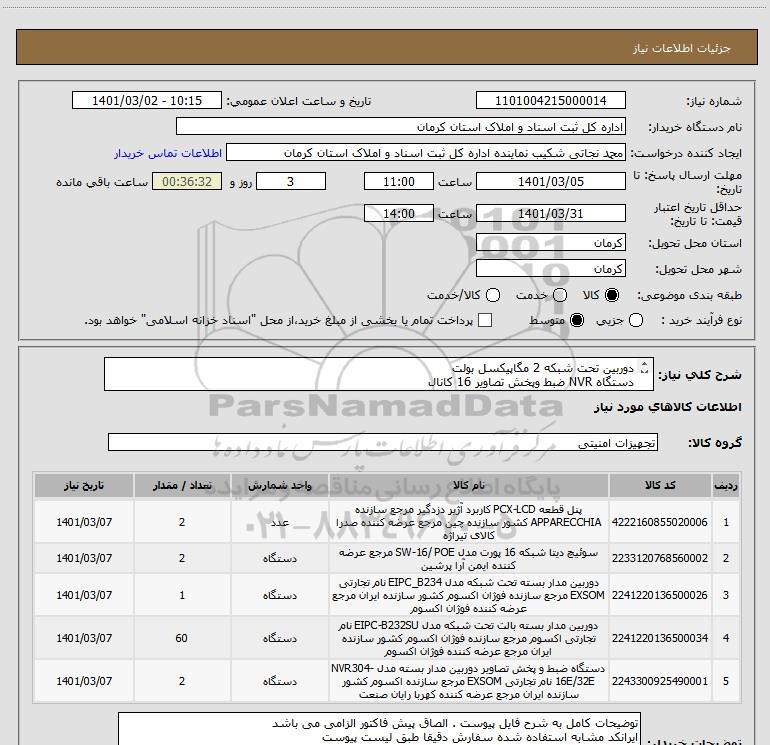This screenshot has width=770, height=745.
Task: Click the PCX-LCD panel item name
Action: click(468, 522)
